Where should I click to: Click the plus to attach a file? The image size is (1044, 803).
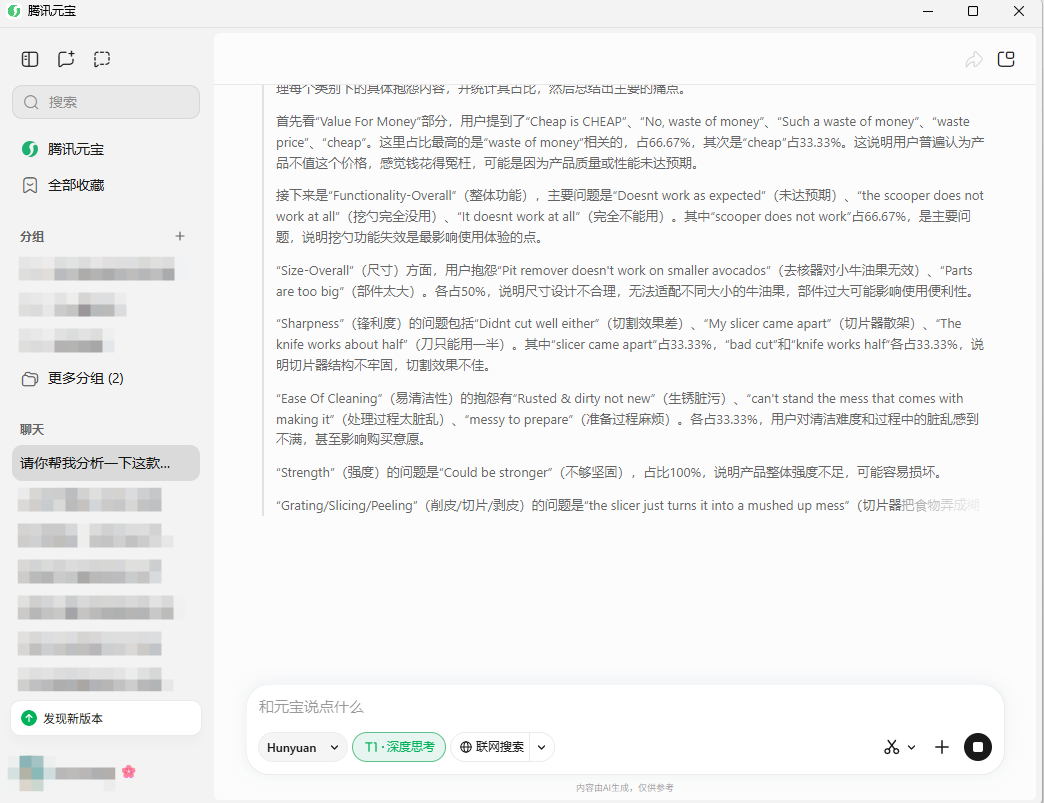[x=941, y=747]
